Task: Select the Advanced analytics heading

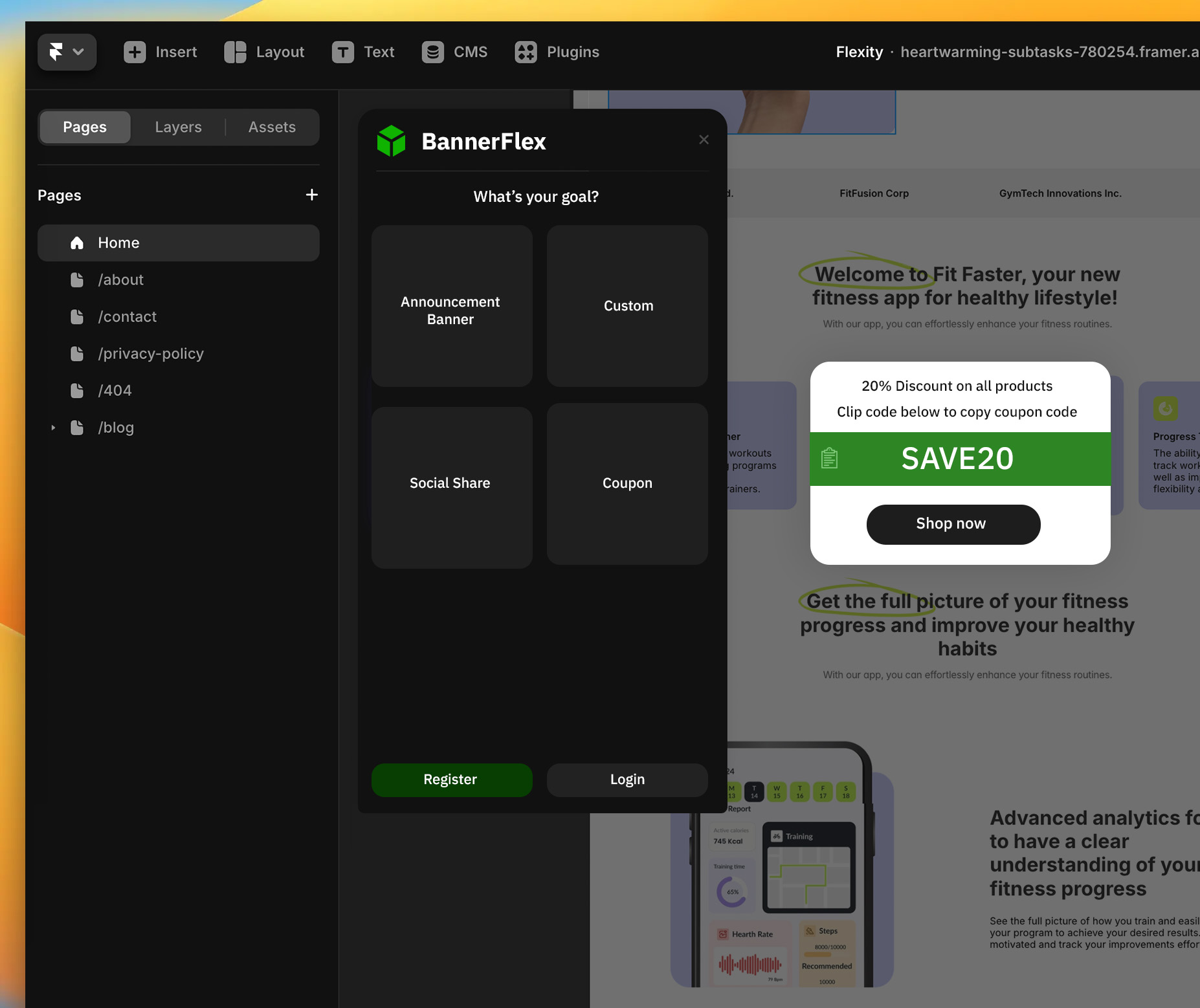Action: click(1094, 853)
